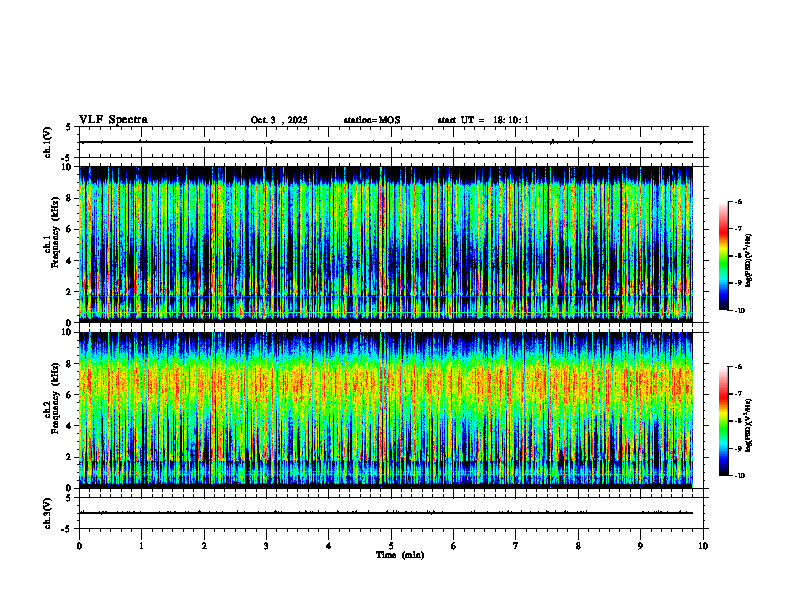Click the ch.2 color scale bar
The image size is (792, 612).
(x=723, y=421)
